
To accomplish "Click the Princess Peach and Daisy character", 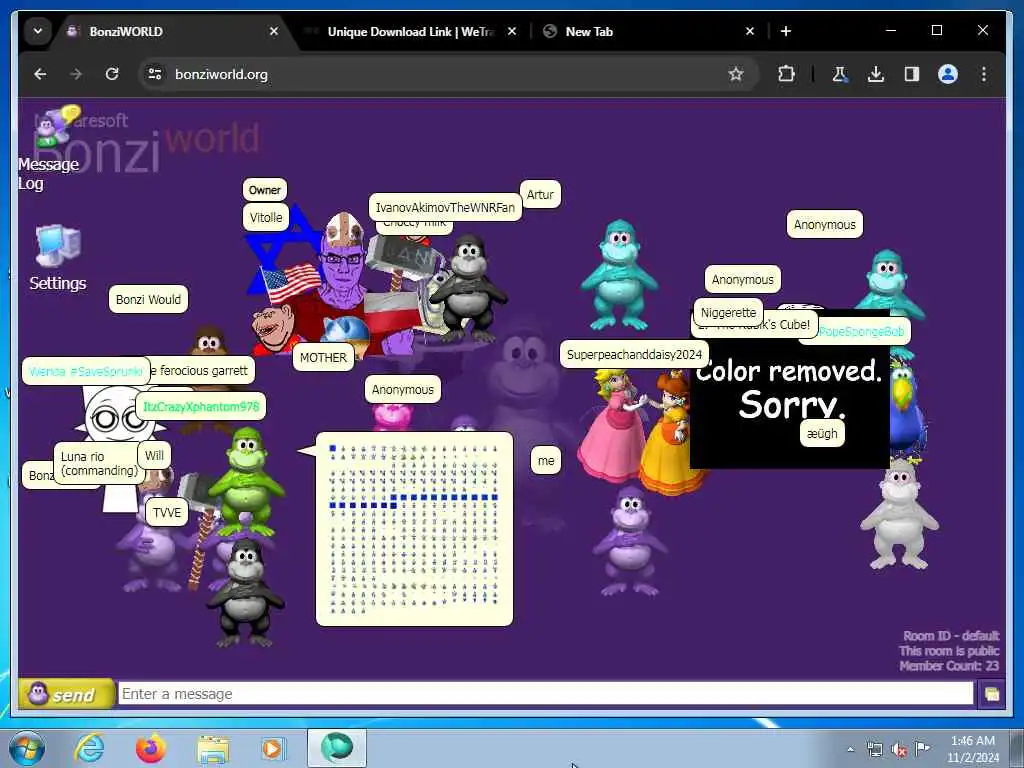I will tap(643, 431).
